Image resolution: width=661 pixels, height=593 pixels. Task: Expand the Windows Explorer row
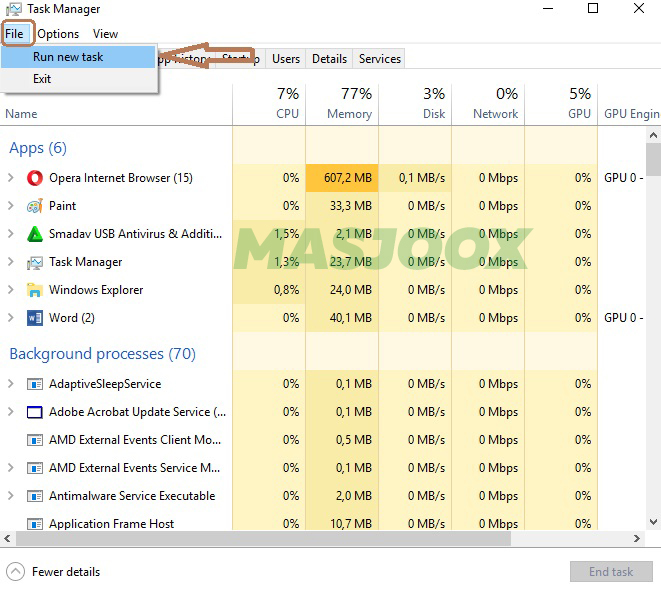[x=11, y=290]
